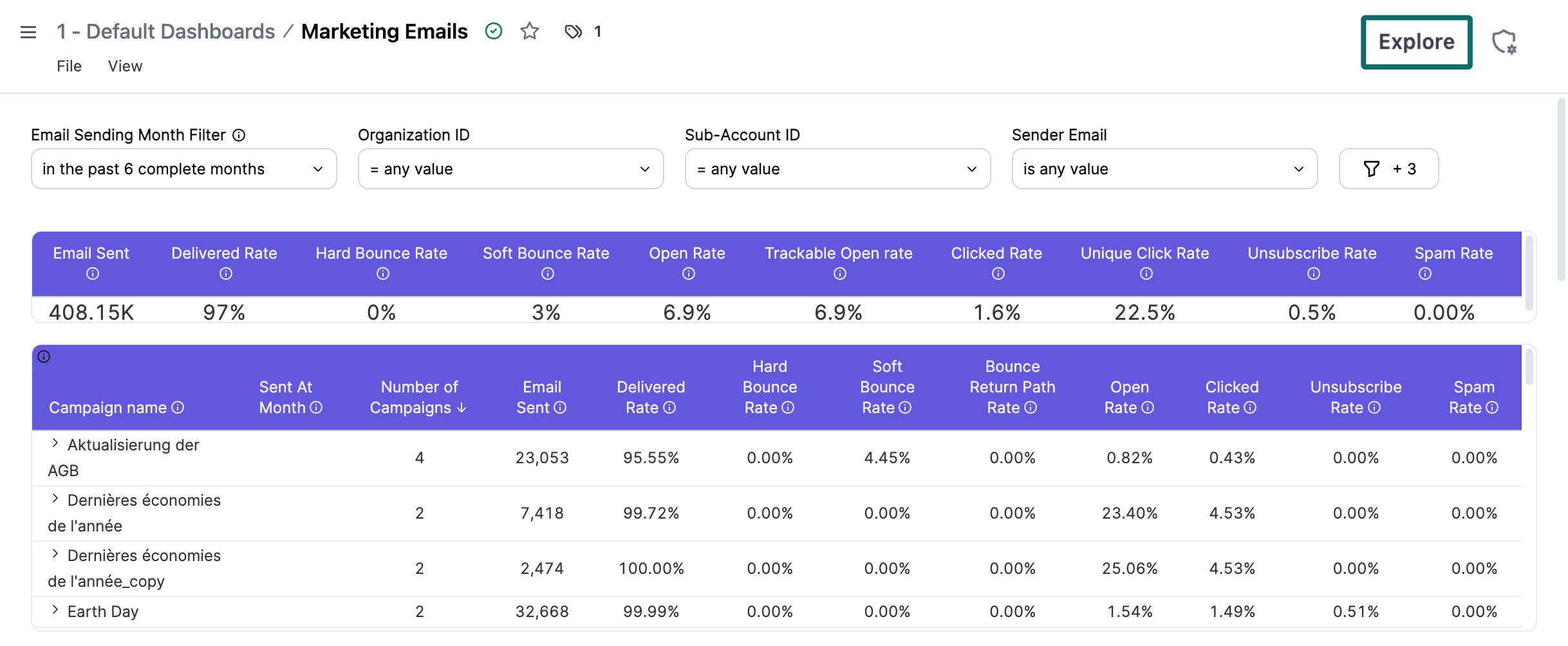Open the hamburger navigation menu
The width and height of the screenshot is (1568, 646).
click(x=28, y=31)
